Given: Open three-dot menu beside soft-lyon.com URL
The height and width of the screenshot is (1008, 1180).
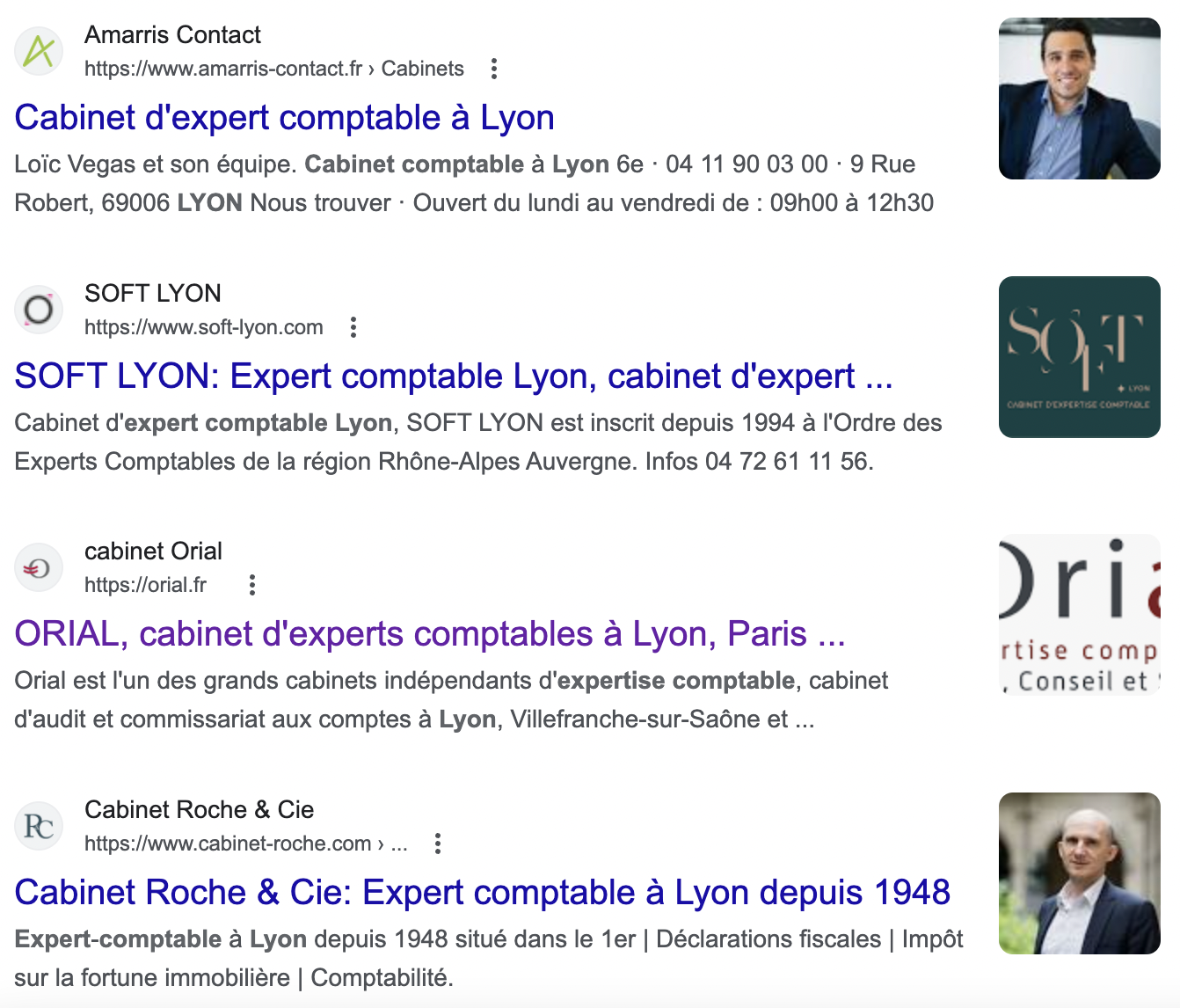Looking at the screenshot, I should [353, 327].
